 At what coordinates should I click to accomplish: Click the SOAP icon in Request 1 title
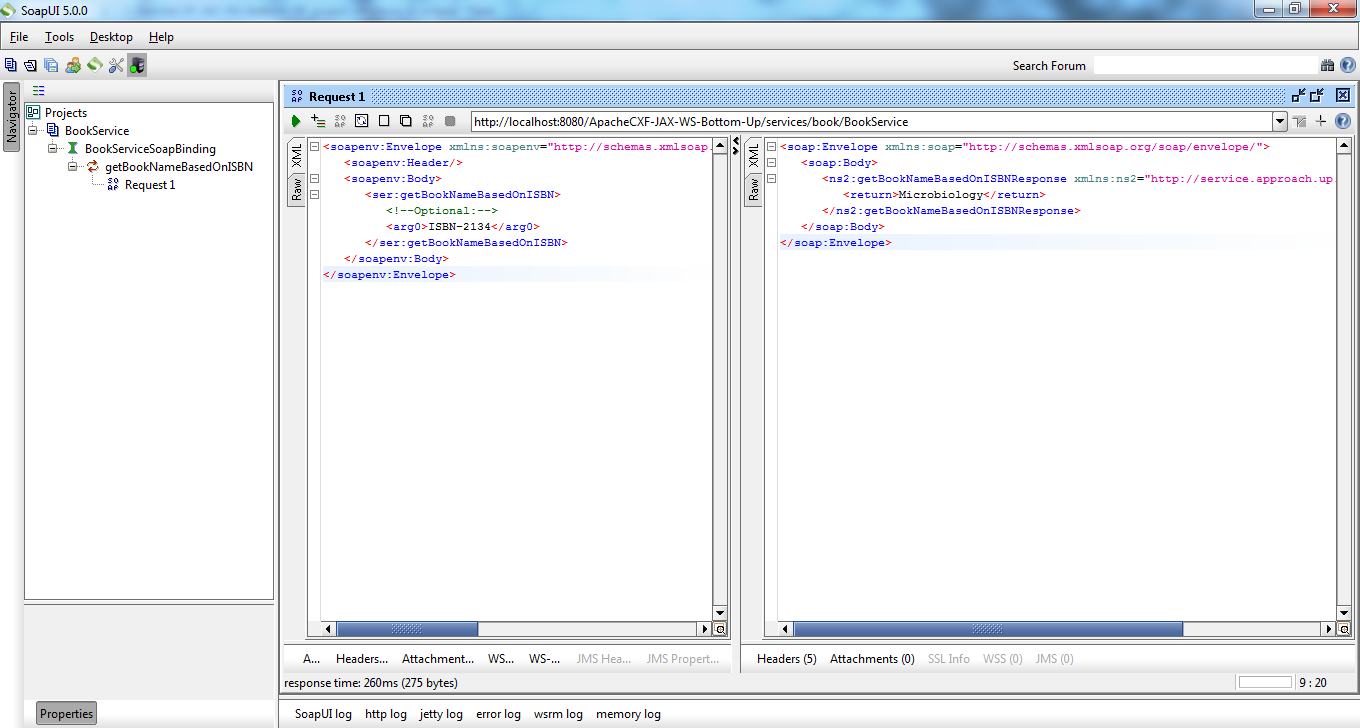pyautogui.click(x=297, y=97)
